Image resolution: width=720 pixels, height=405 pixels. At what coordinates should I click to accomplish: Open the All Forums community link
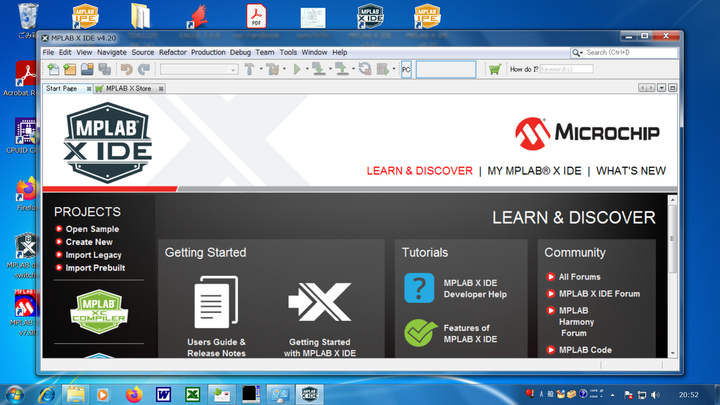coord(579,277)
